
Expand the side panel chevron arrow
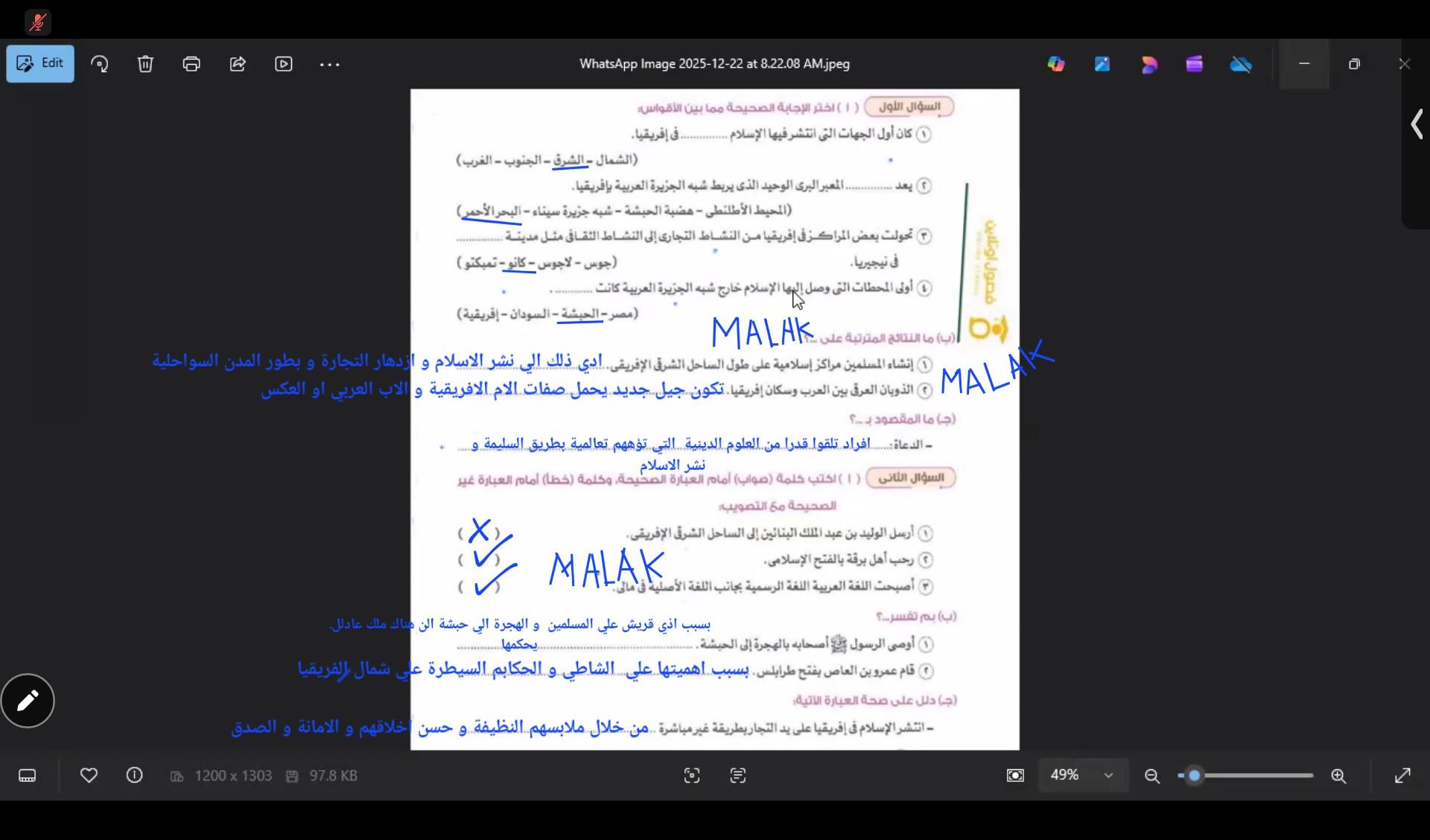pos(1417,124)
